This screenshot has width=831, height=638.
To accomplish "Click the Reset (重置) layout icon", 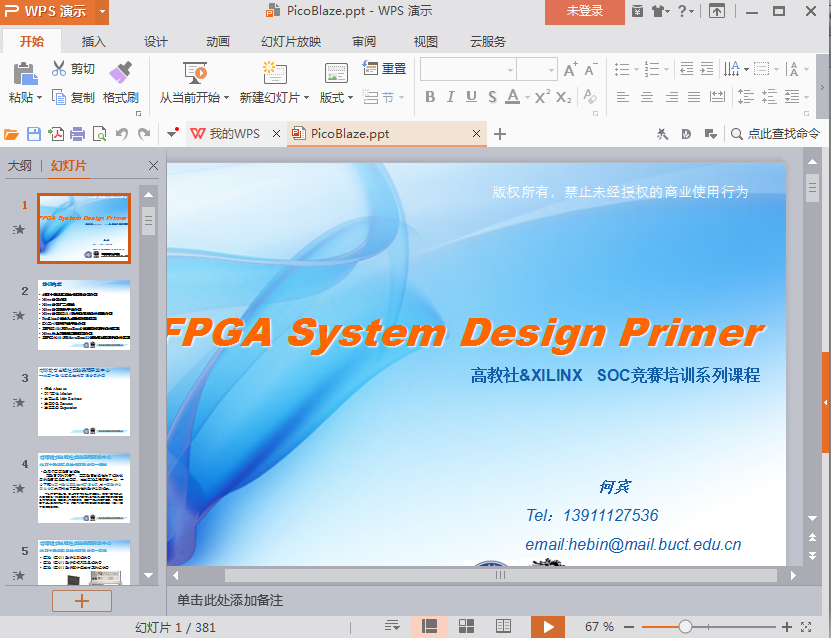I will click(x=370, y=68).
